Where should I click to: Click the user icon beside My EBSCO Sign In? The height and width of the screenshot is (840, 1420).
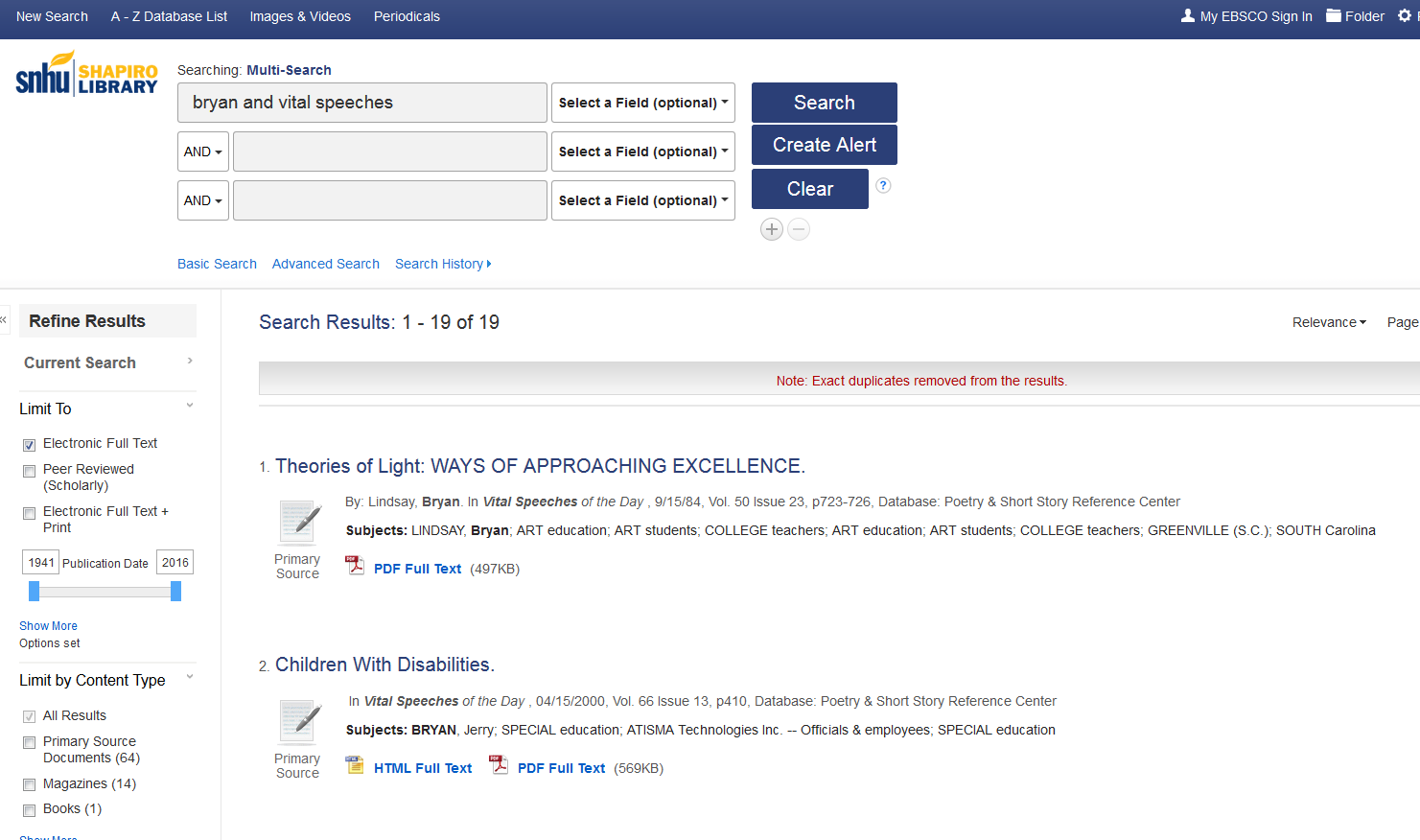point(1188,15)
